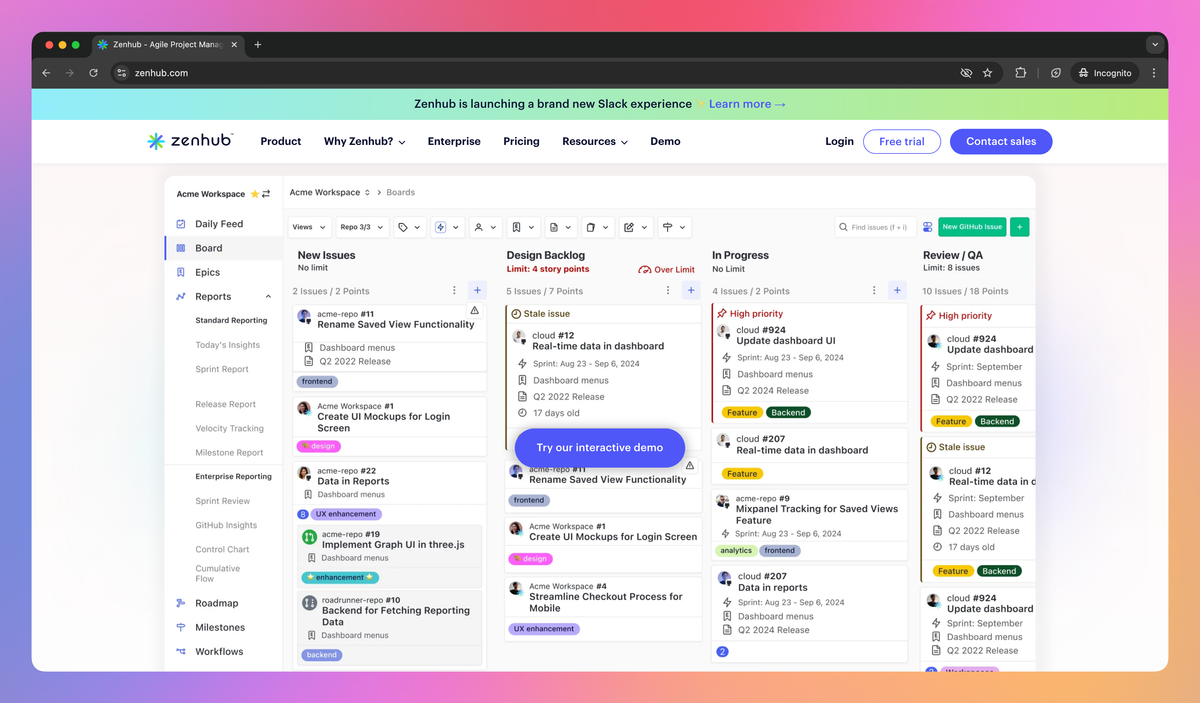Open labels tag filter dropdown
Image resolution: width=1200 pixels, height=703 pixels.
(409, 227)
